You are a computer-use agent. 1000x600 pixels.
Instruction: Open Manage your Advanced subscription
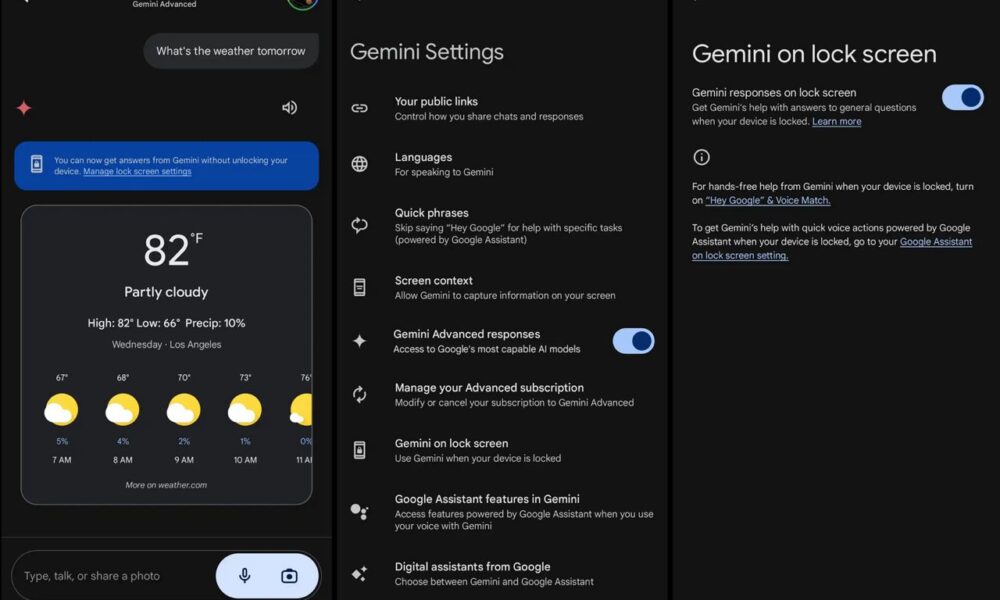point(503,395)
